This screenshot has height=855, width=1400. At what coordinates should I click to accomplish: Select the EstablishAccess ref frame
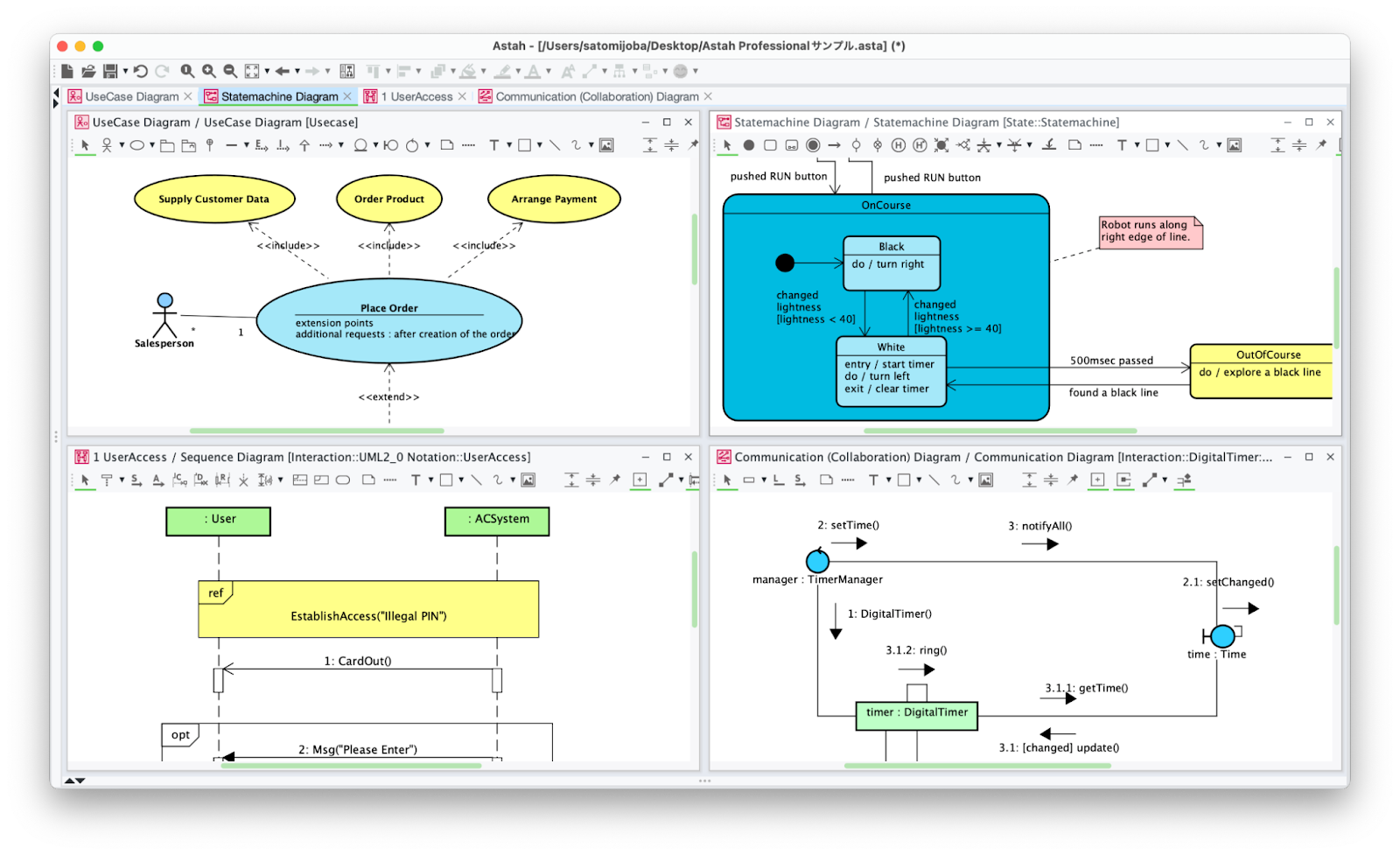point(368,608)
